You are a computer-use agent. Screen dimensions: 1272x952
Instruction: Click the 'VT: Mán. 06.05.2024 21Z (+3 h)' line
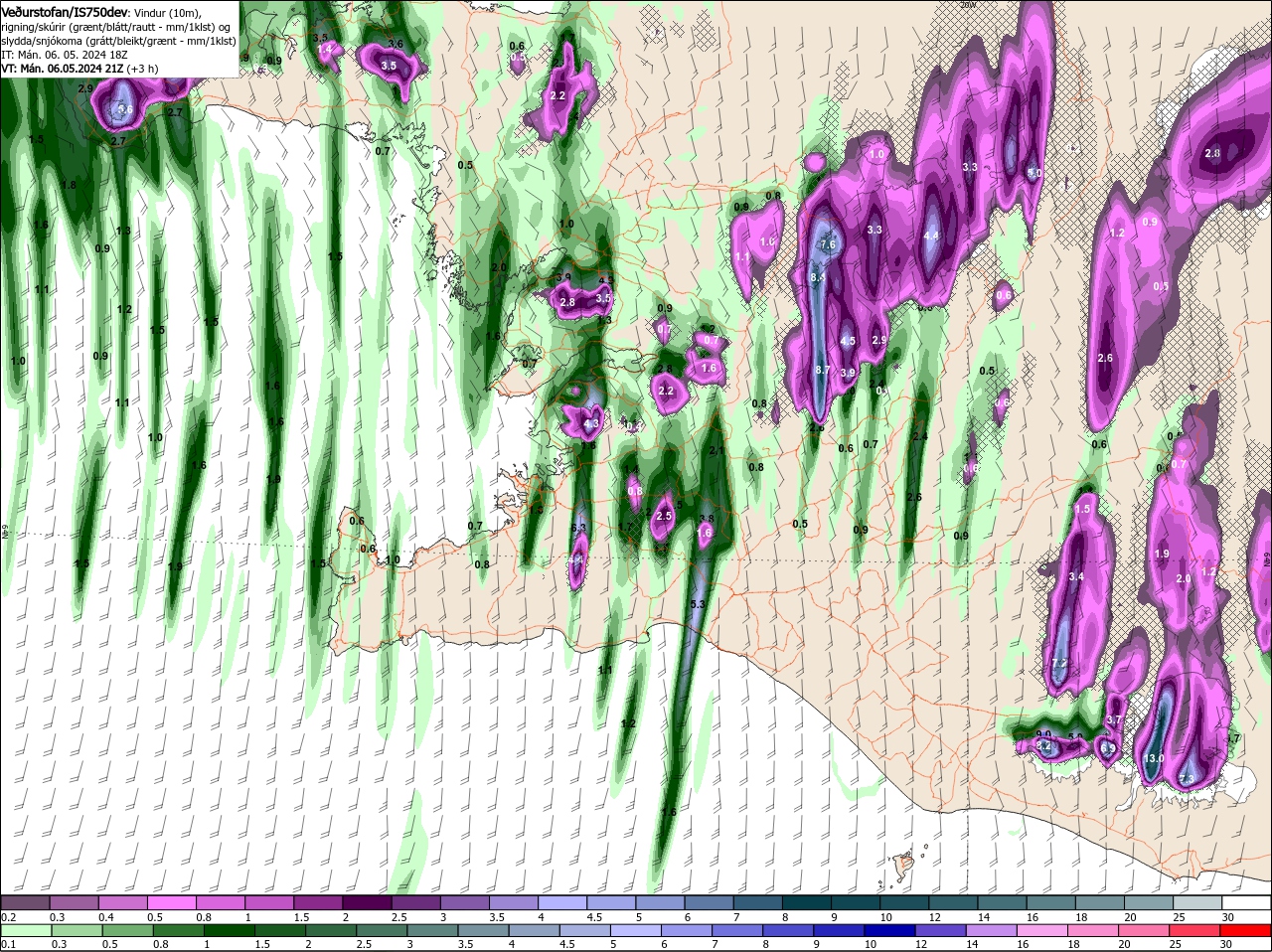79,69
